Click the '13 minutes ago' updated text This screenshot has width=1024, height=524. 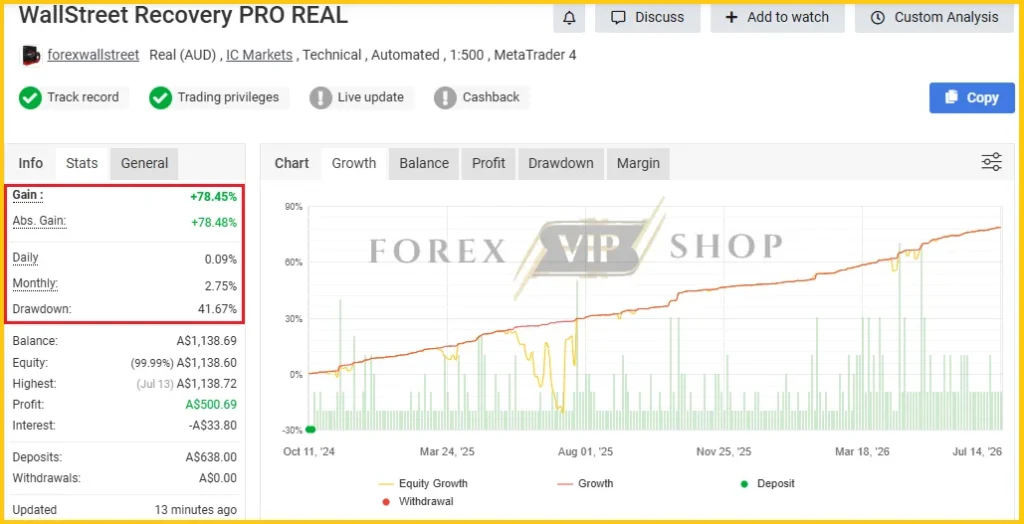click(196, 510)
